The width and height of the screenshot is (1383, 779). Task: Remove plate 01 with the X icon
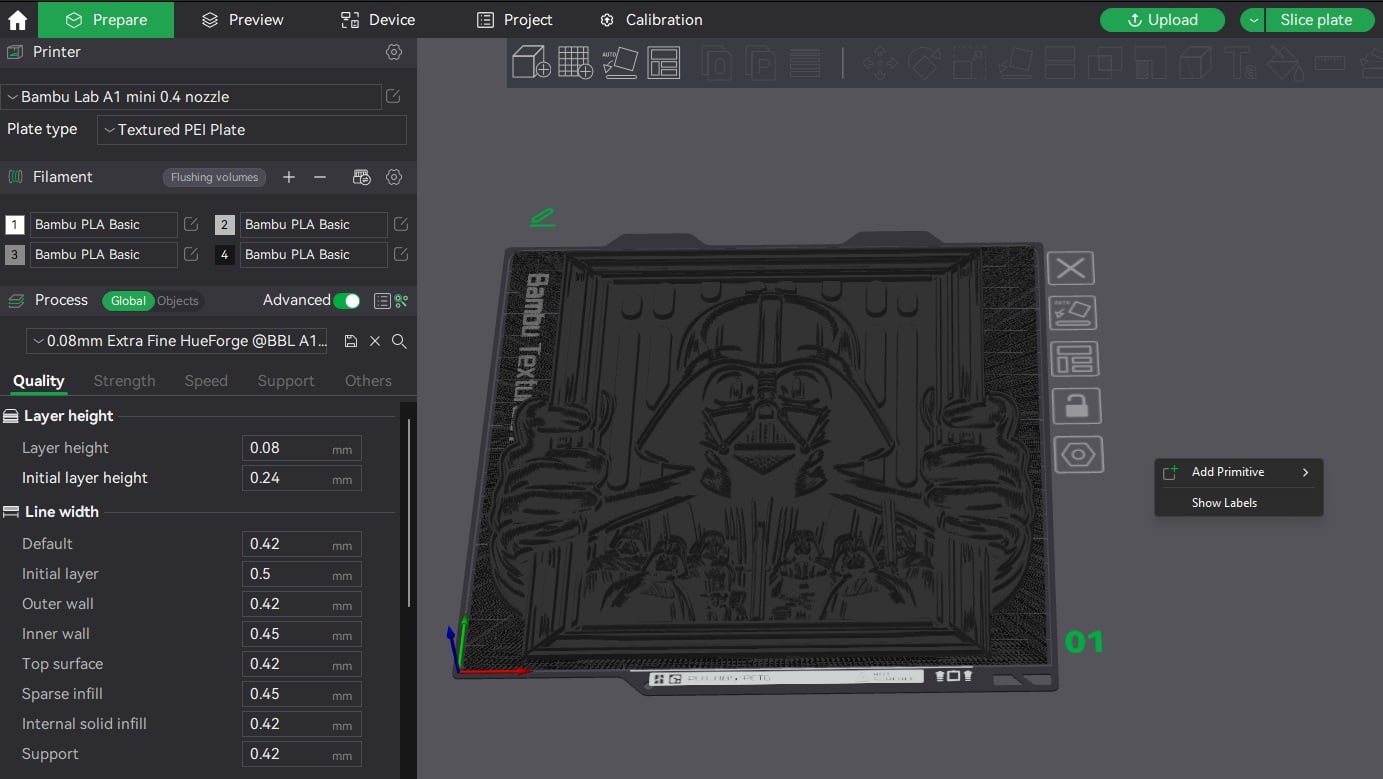1071,268
